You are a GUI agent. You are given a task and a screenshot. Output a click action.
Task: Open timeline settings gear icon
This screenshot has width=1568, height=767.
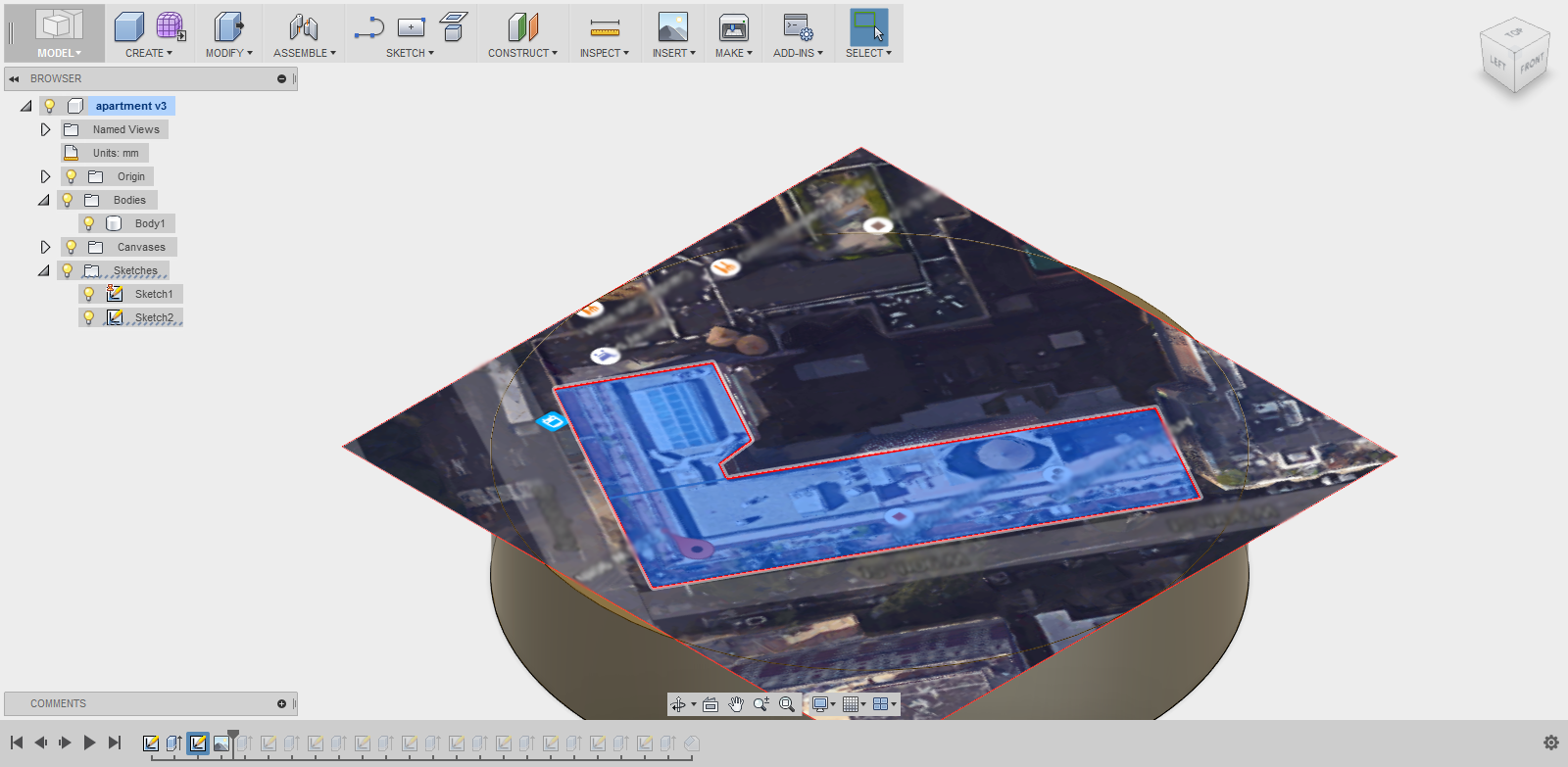(x=1550, y=743)
